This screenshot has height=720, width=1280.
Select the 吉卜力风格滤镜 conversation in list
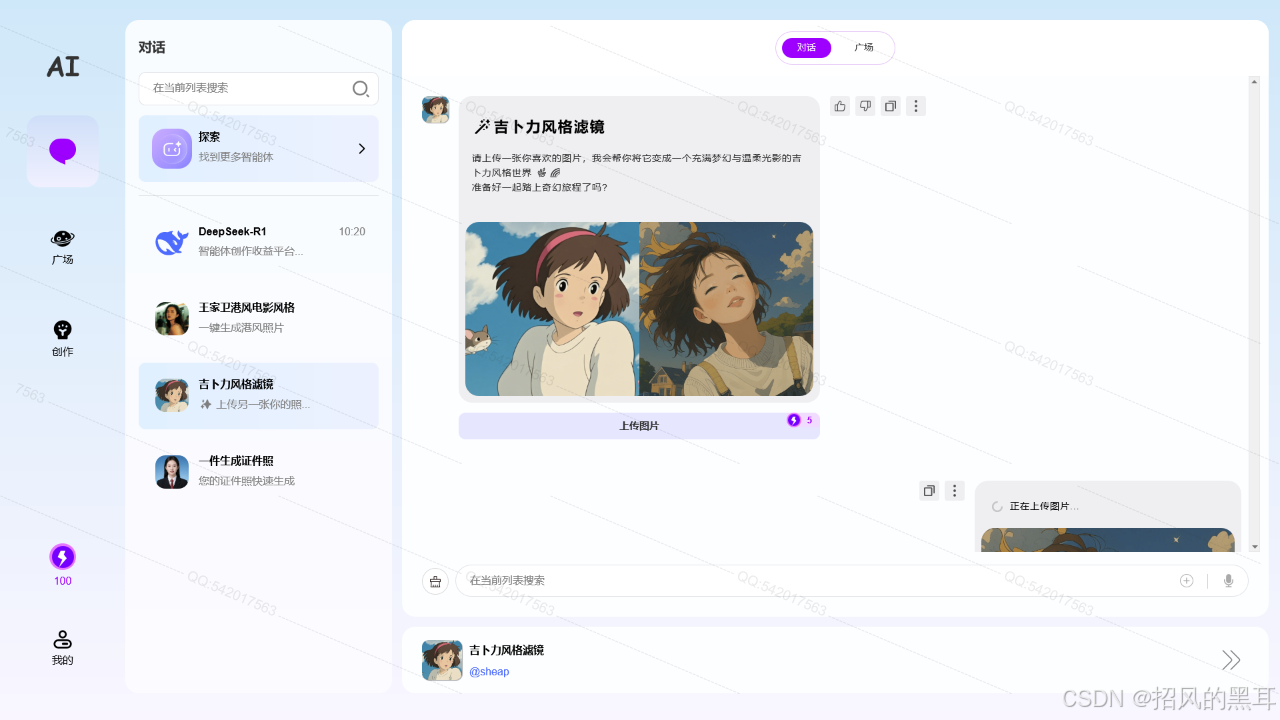258,396
